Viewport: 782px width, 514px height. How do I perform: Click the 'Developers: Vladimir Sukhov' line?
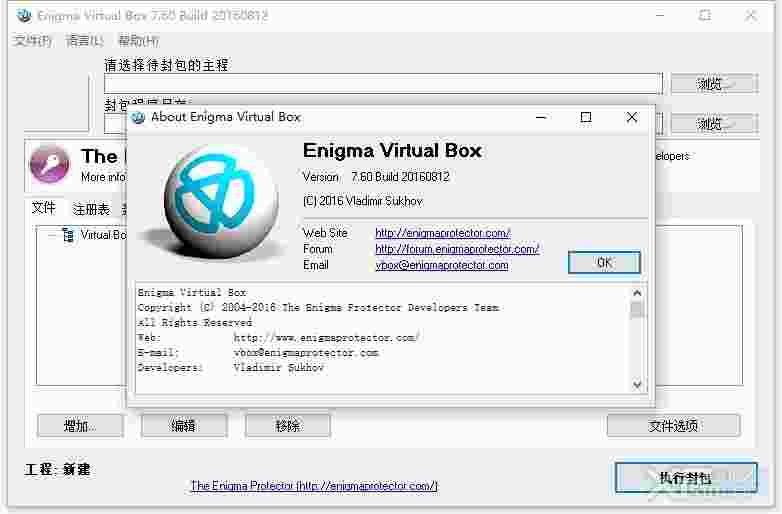pos(230,367)
